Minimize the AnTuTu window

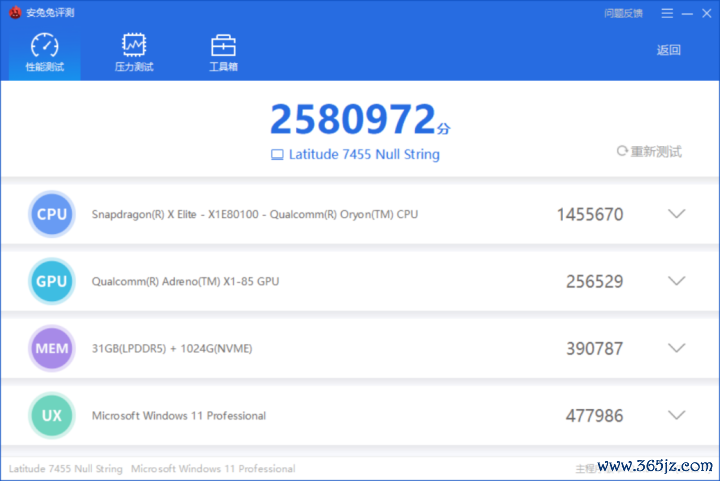click(687, 14)
